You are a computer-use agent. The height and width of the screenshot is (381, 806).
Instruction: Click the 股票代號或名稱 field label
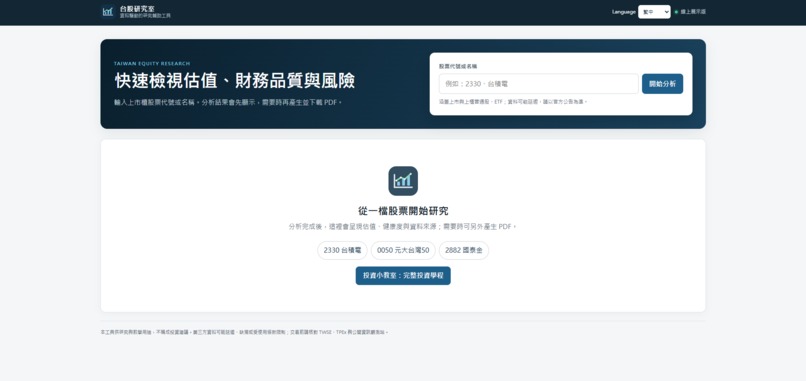pos(458,66)
